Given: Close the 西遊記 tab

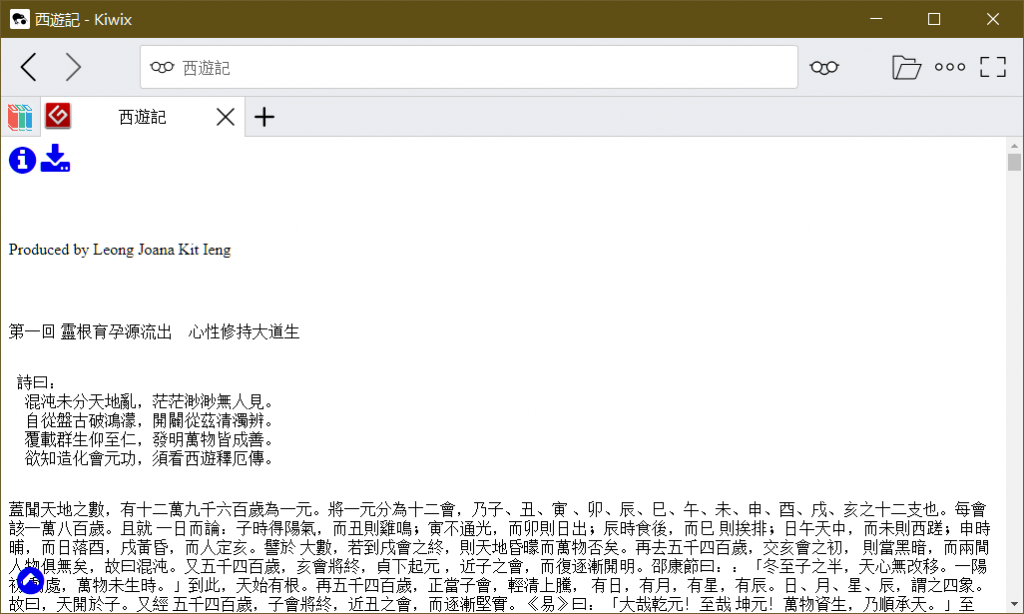Looking at the screenshot, I should (225, 118).
